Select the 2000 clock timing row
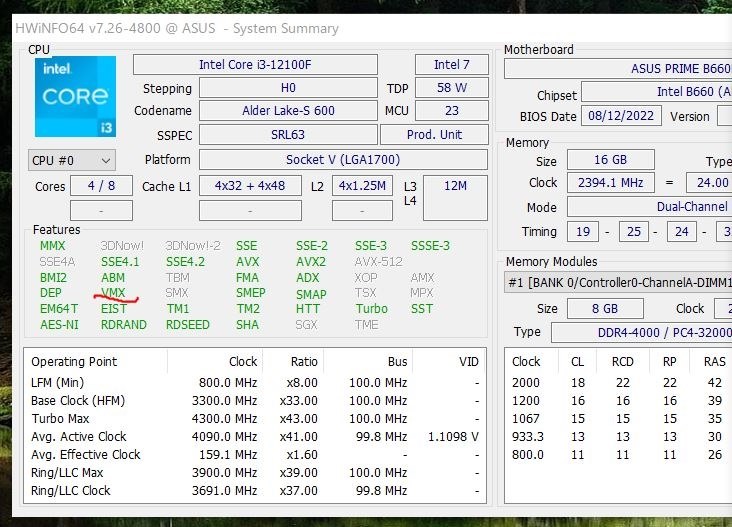732x527 pixels. 619,383
